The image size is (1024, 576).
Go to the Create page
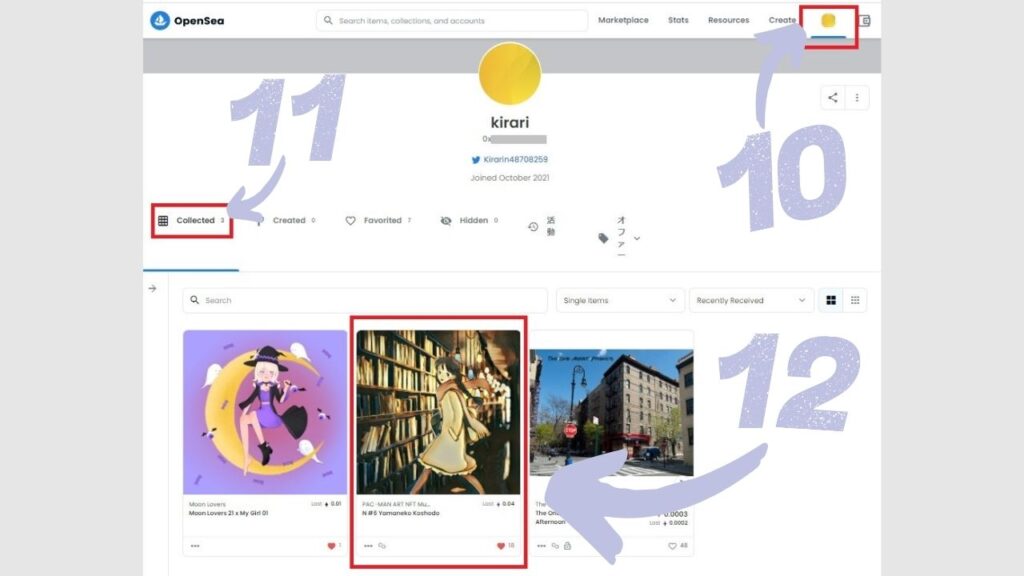(x=782, y=20)
